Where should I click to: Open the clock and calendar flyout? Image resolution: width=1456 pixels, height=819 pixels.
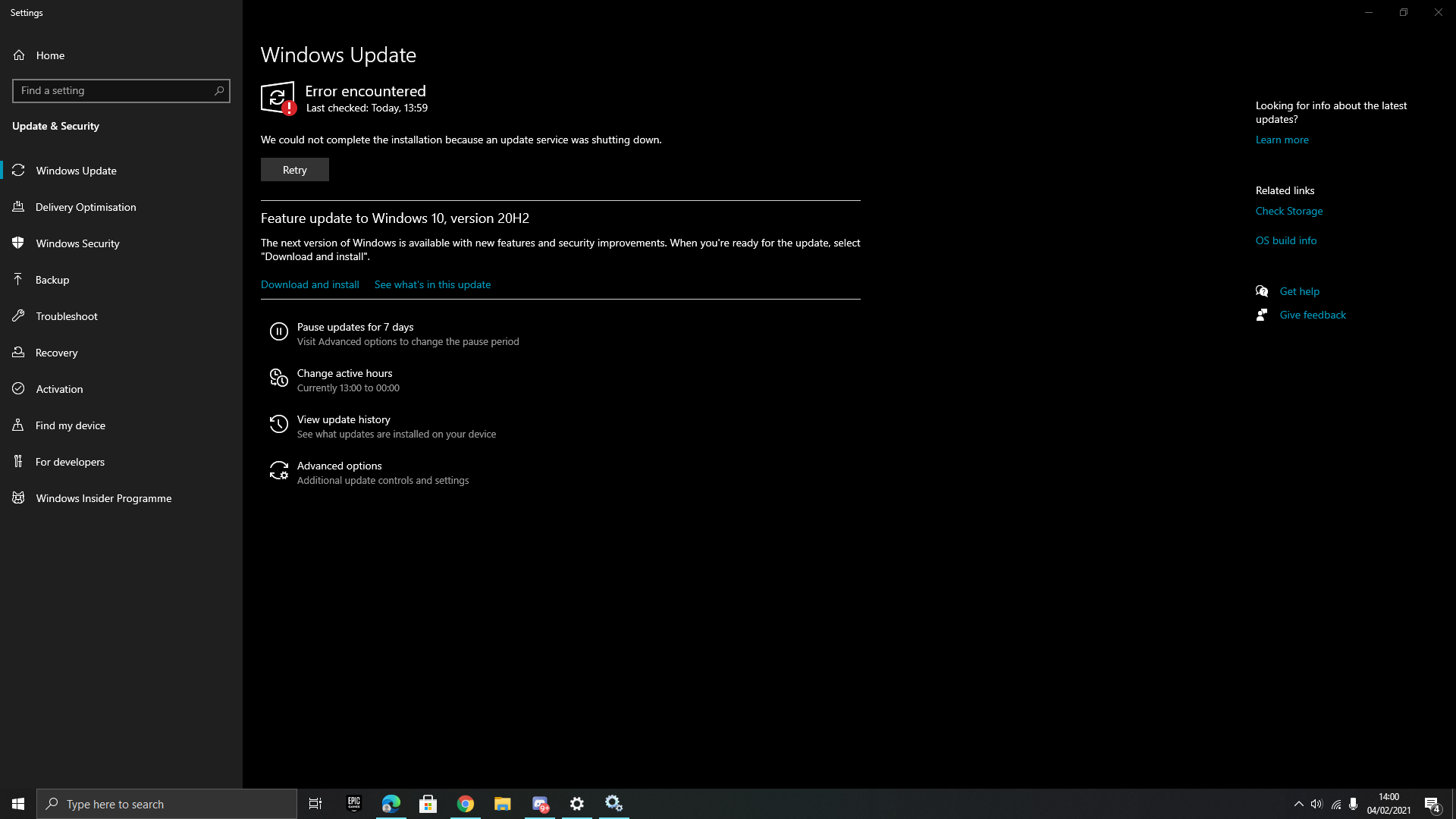tap(1389, 804)
